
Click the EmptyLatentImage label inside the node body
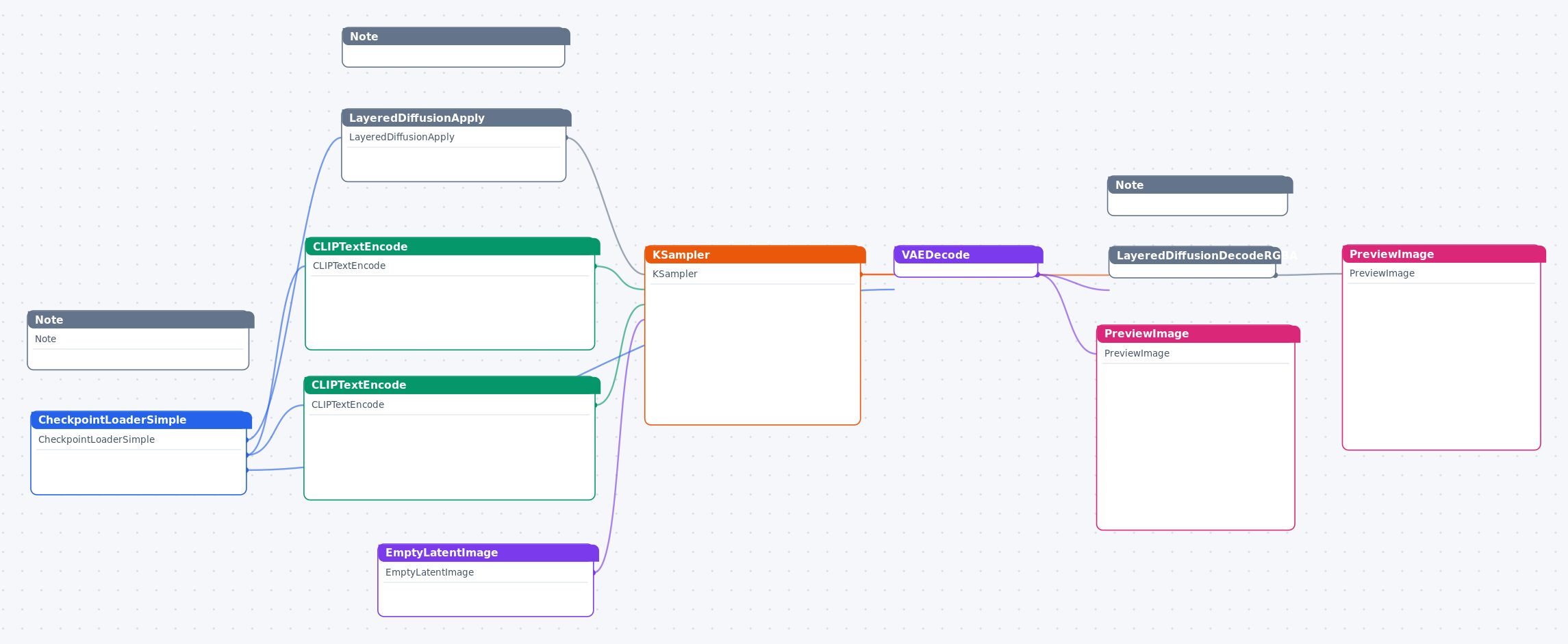pos(430,572)
